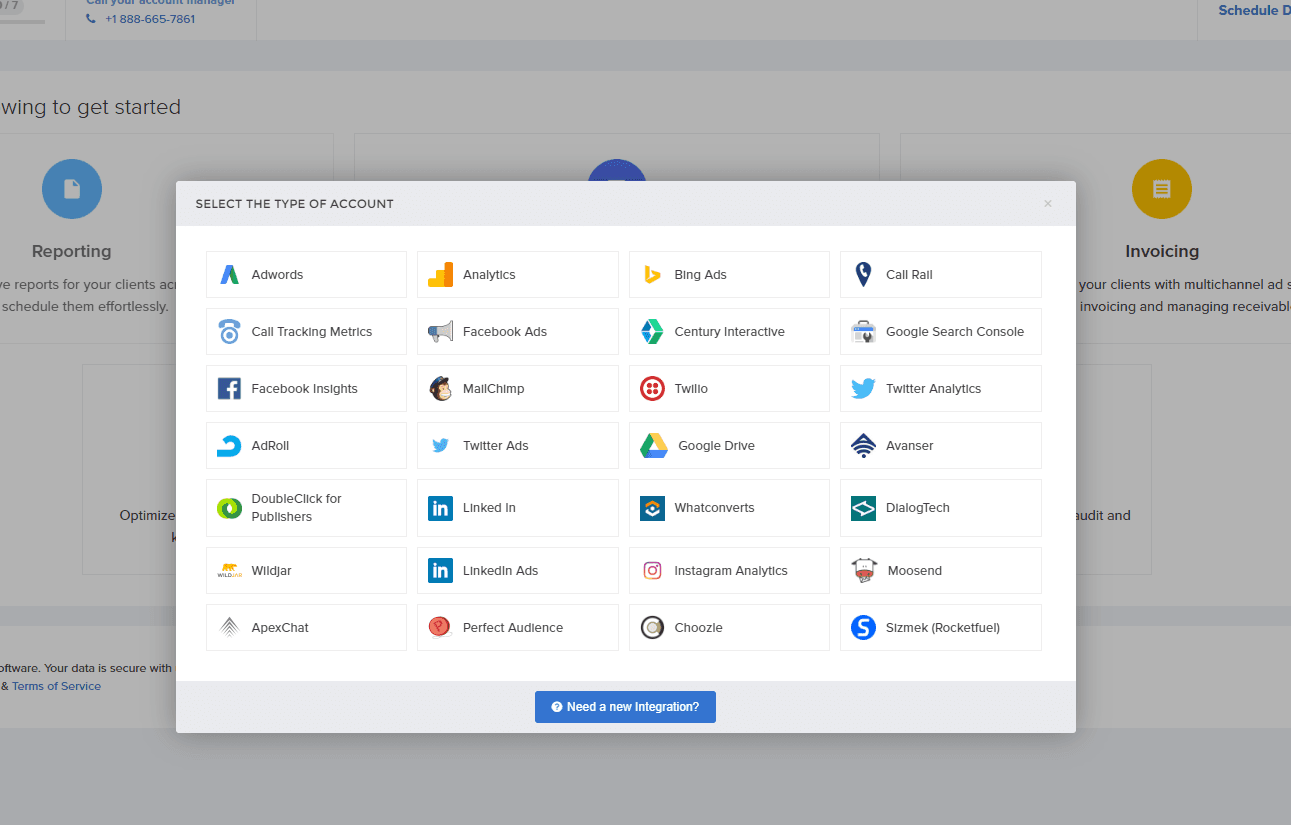
Task: Click the Reporting heading text
Action: coord(72,252)
